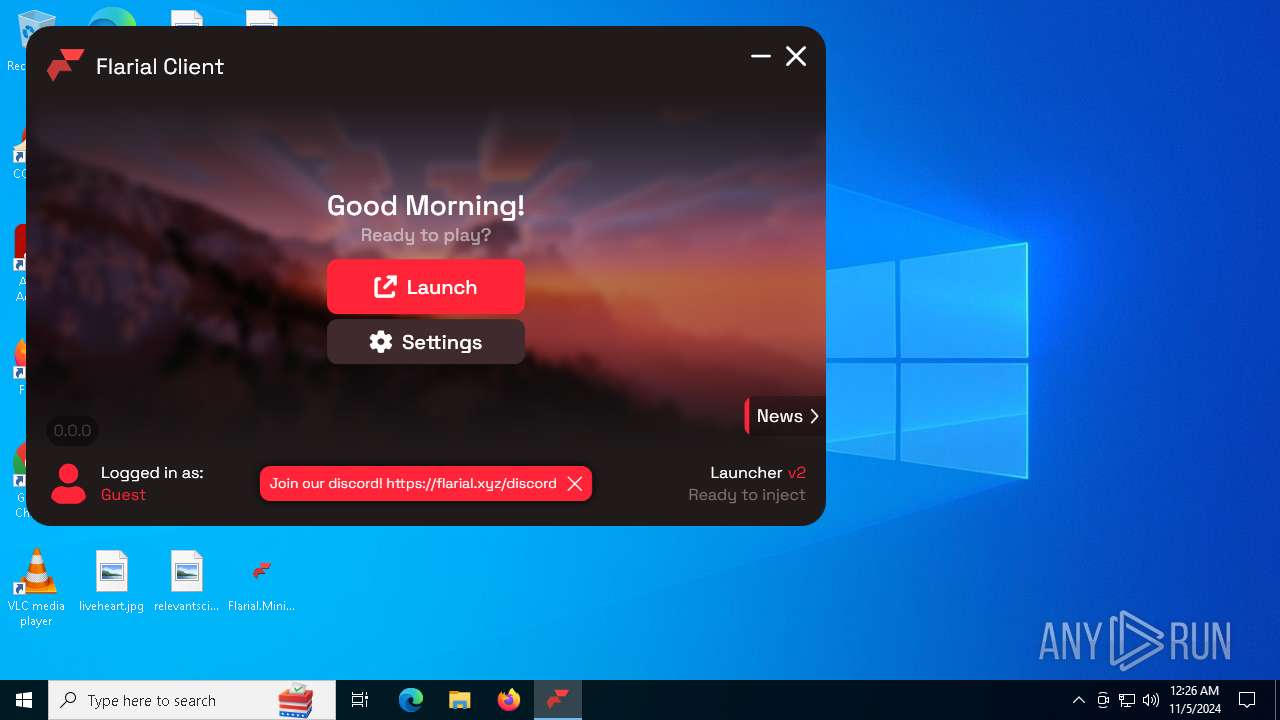Close the Flarial Client window
This screenshot has height=720, width=1280.
[796, 56]
